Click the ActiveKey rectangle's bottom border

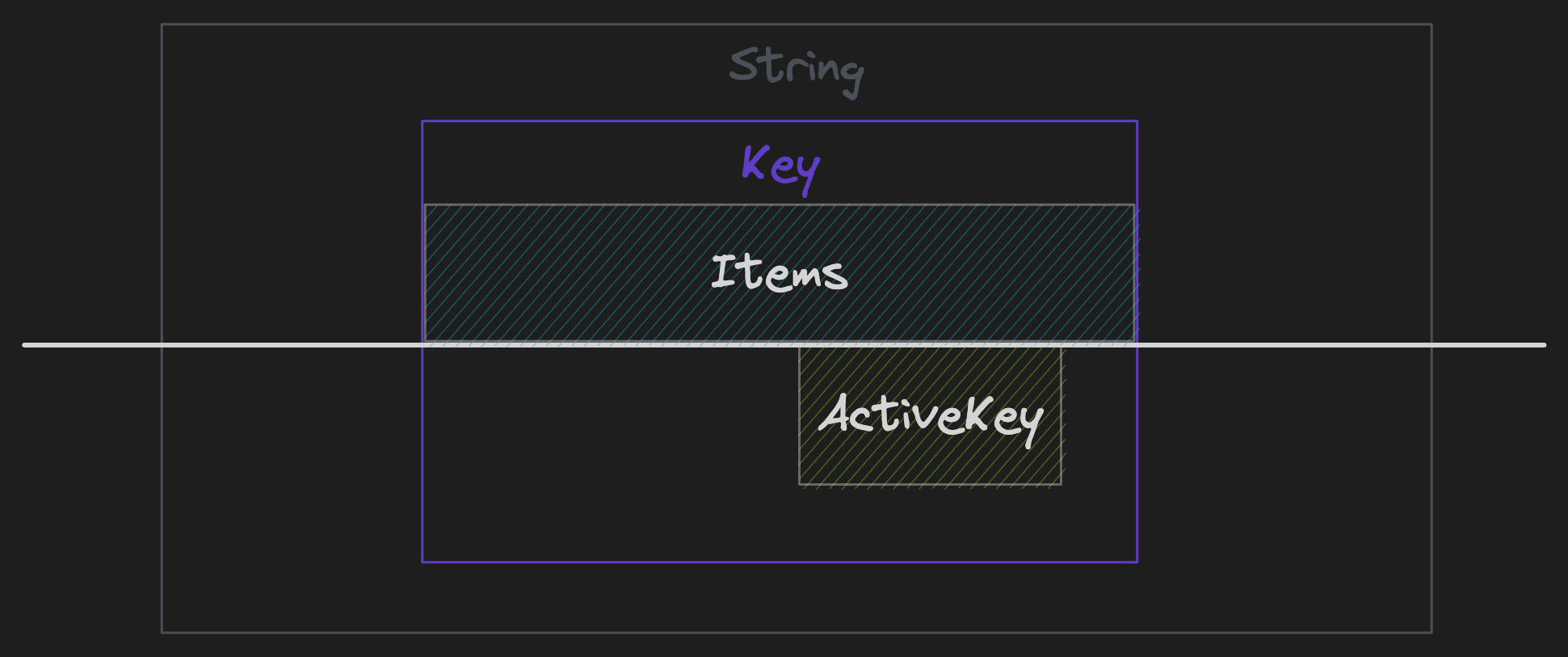point(931,484)
